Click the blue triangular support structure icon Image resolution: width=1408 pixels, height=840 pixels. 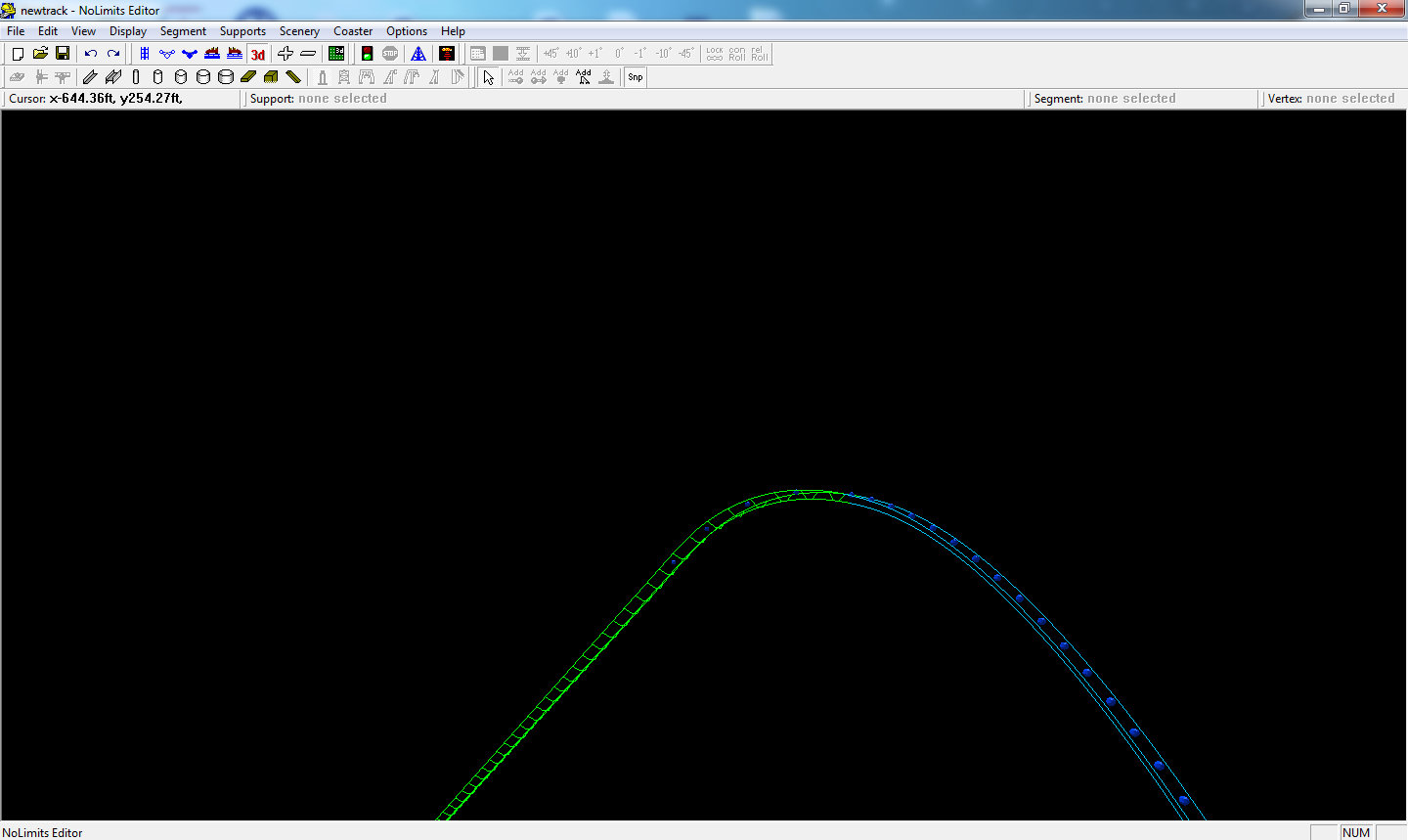coord(418,54)
